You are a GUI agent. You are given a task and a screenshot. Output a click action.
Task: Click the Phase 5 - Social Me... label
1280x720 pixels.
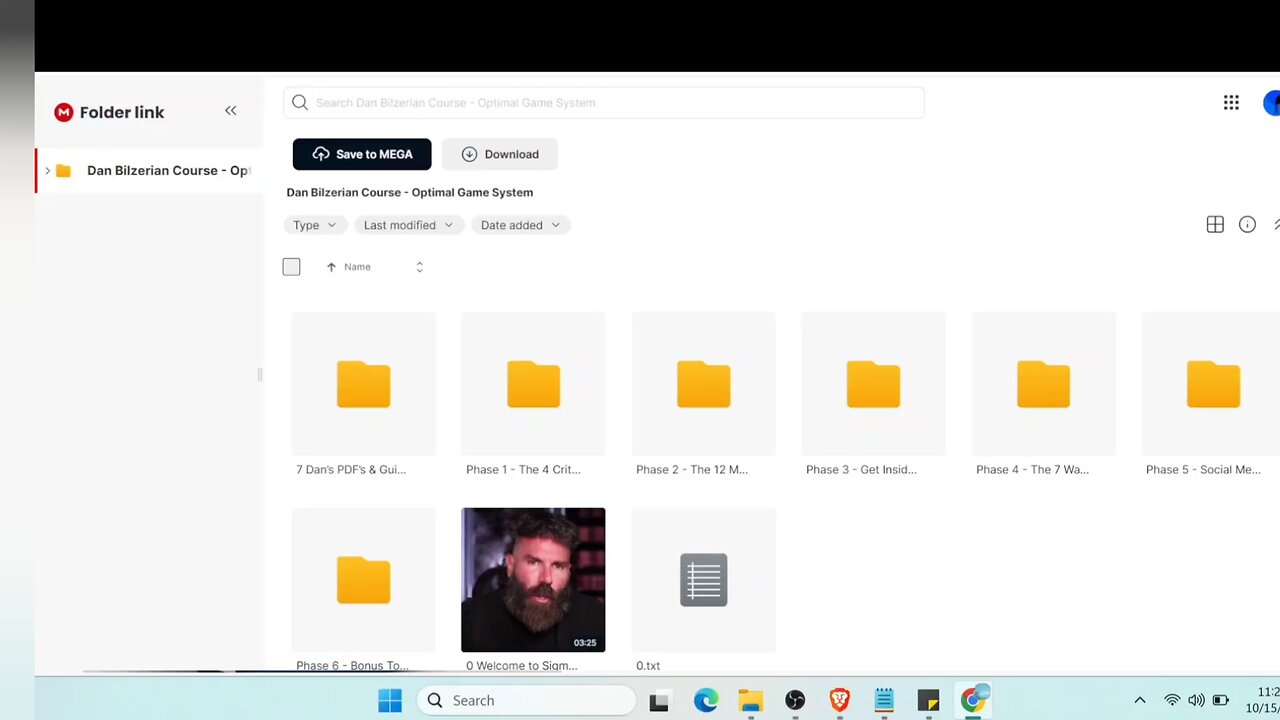coord(1203,469)
